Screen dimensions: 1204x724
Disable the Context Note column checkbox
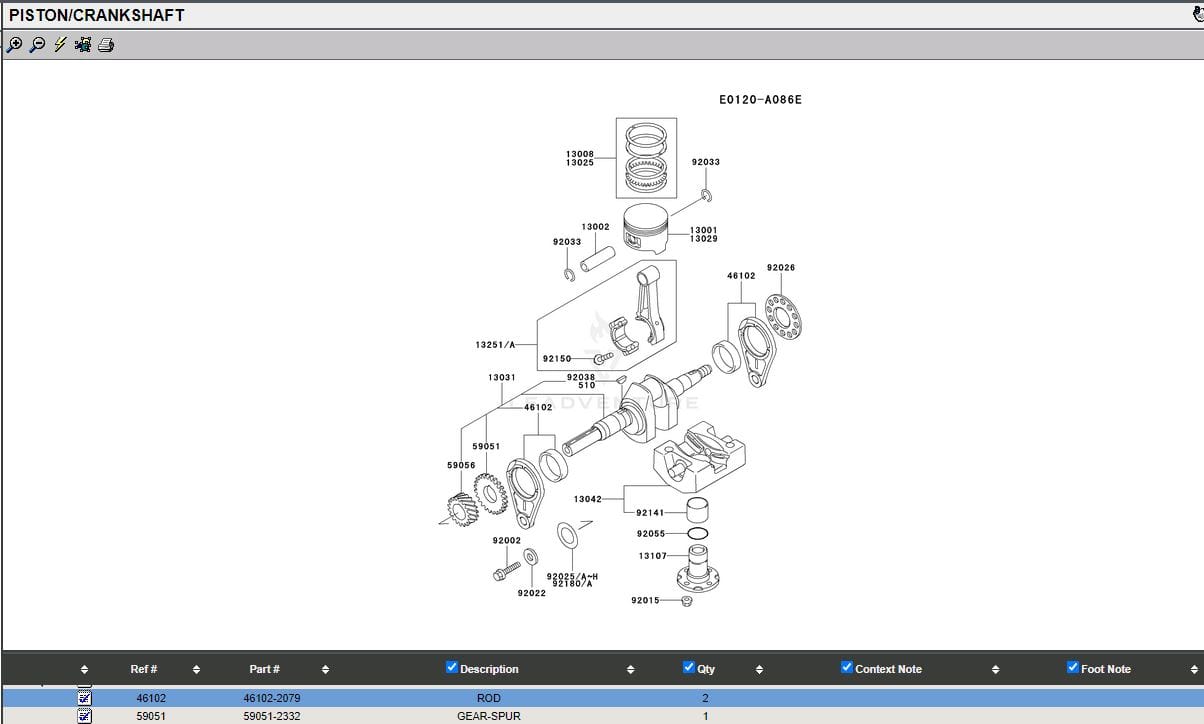click(x=847, y=668)
